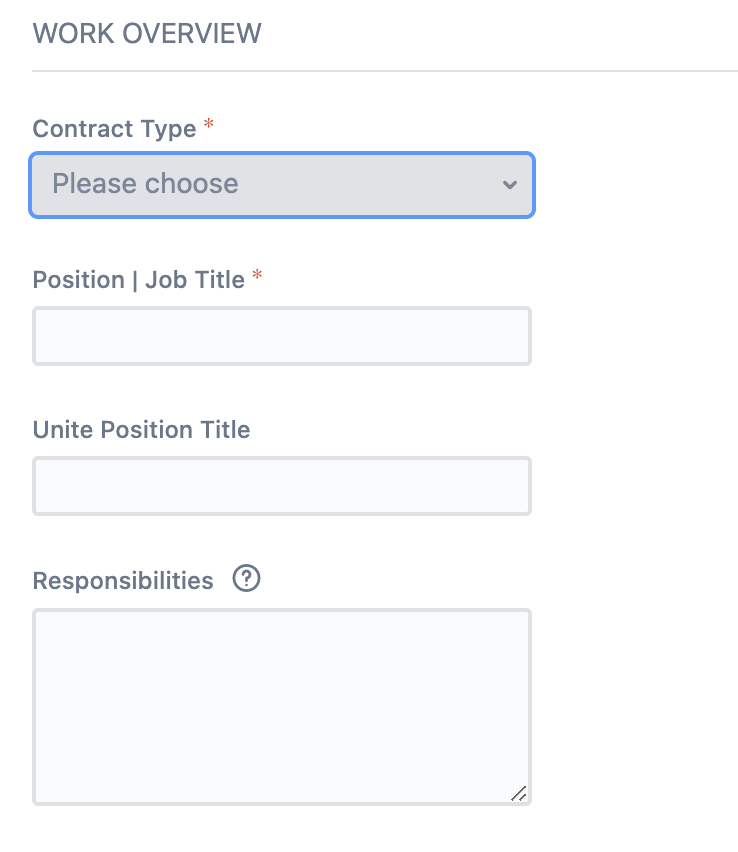Open the Contract Type dropdown box
The width and height of the screenshot is (738, 852).
click(x=282, y=185)
